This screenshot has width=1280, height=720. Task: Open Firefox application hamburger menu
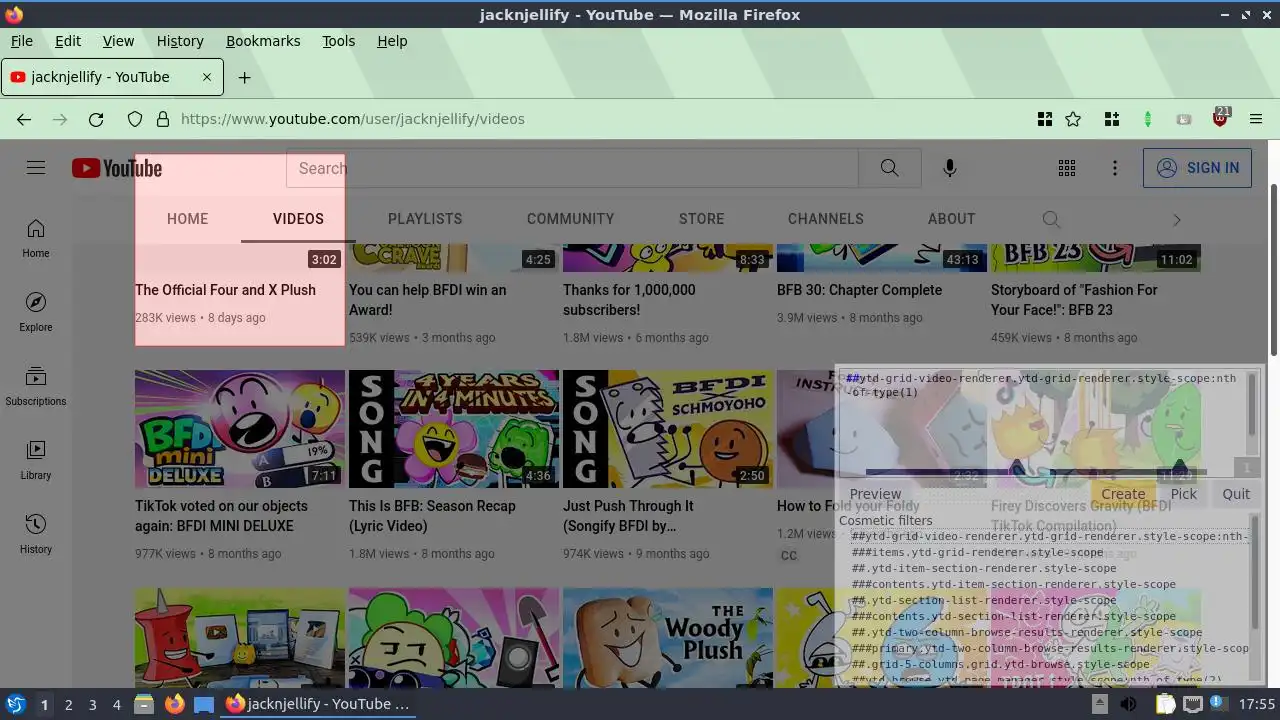coord(1256,119)
